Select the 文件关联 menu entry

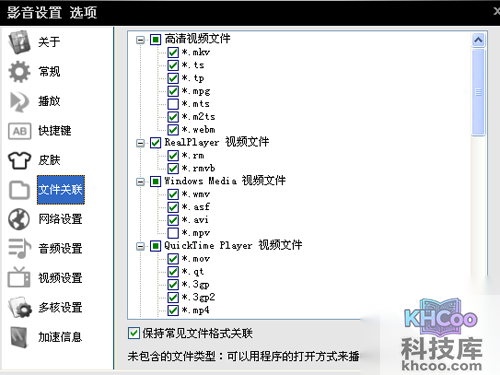[61, 190]
